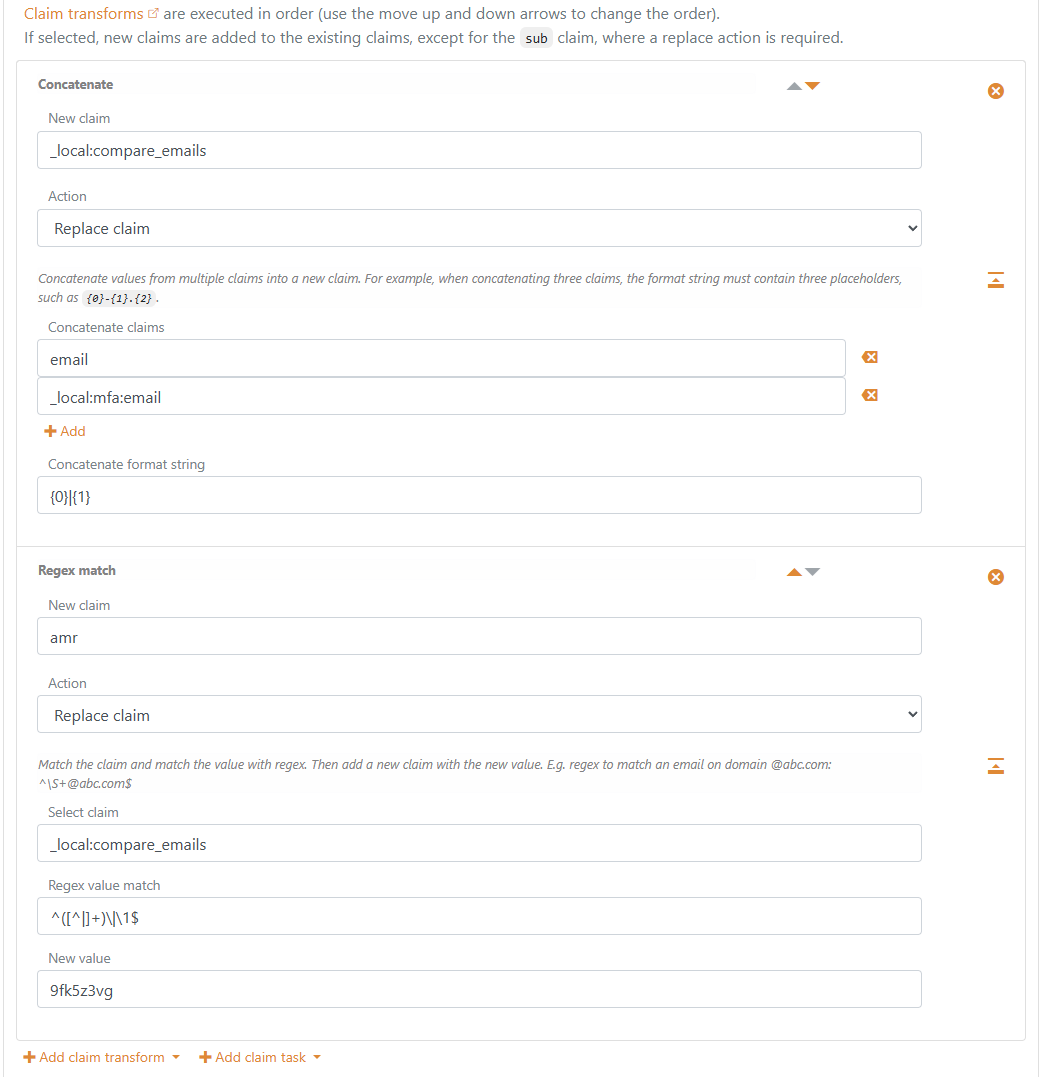Open documentation via the external link icon

point(153,12)
